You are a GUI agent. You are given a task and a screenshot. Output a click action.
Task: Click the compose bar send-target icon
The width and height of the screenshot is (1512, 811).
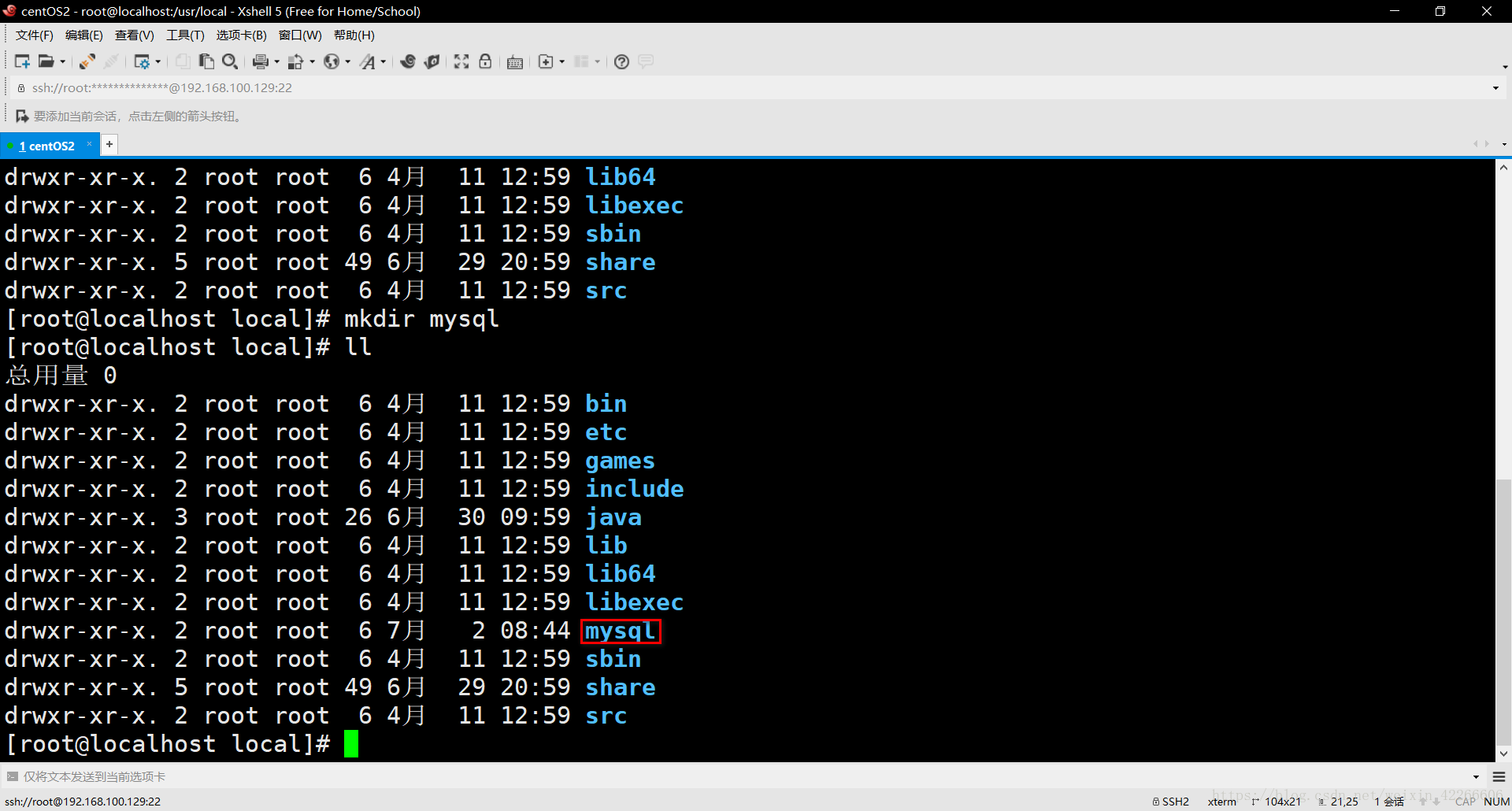12,776
